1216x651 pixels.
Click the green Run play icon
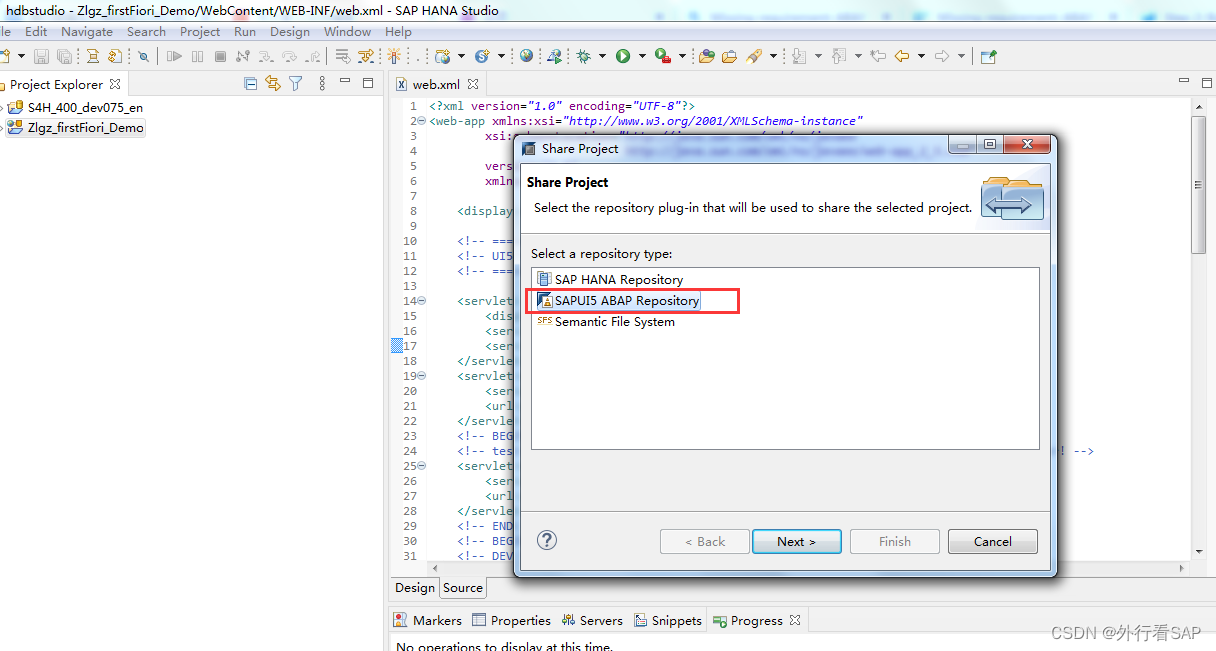tap(623, 56)
